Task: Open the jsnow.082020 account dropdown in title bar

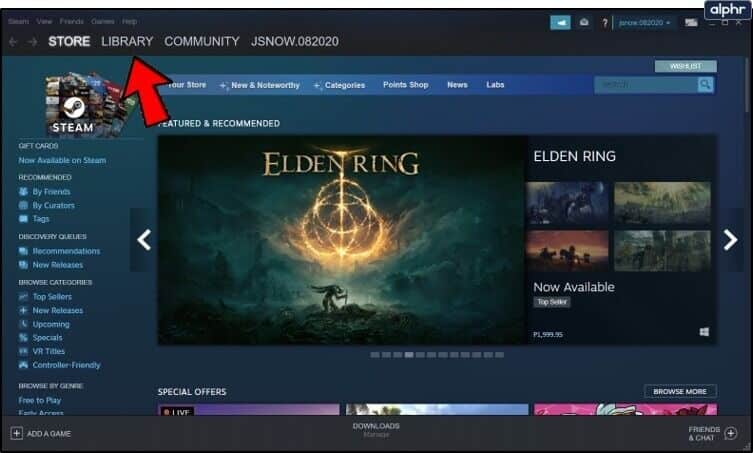Action: (644, 23)
